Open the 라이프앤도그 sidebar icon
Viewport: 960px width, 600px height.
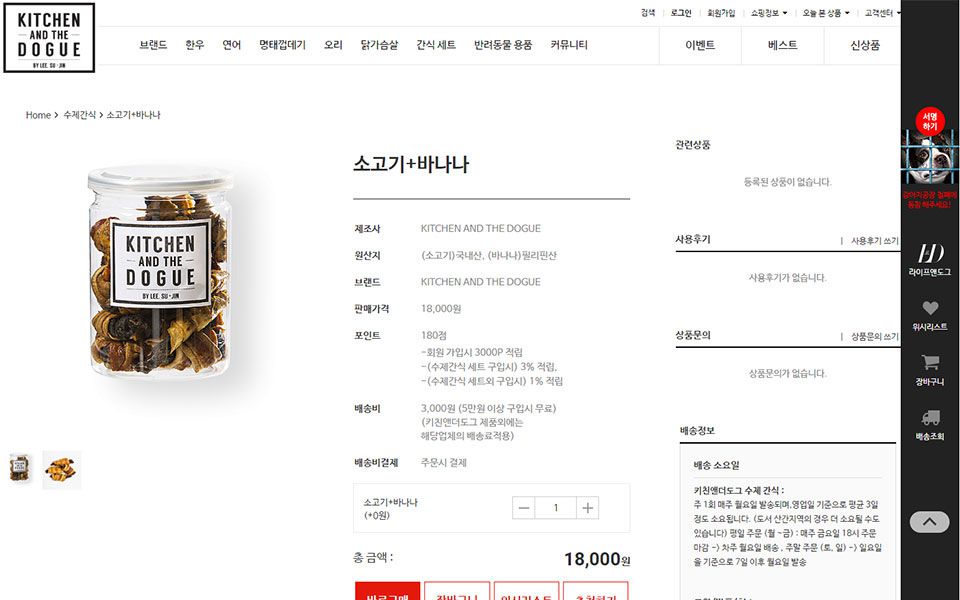pyautogui.click(x=929, y=259)
